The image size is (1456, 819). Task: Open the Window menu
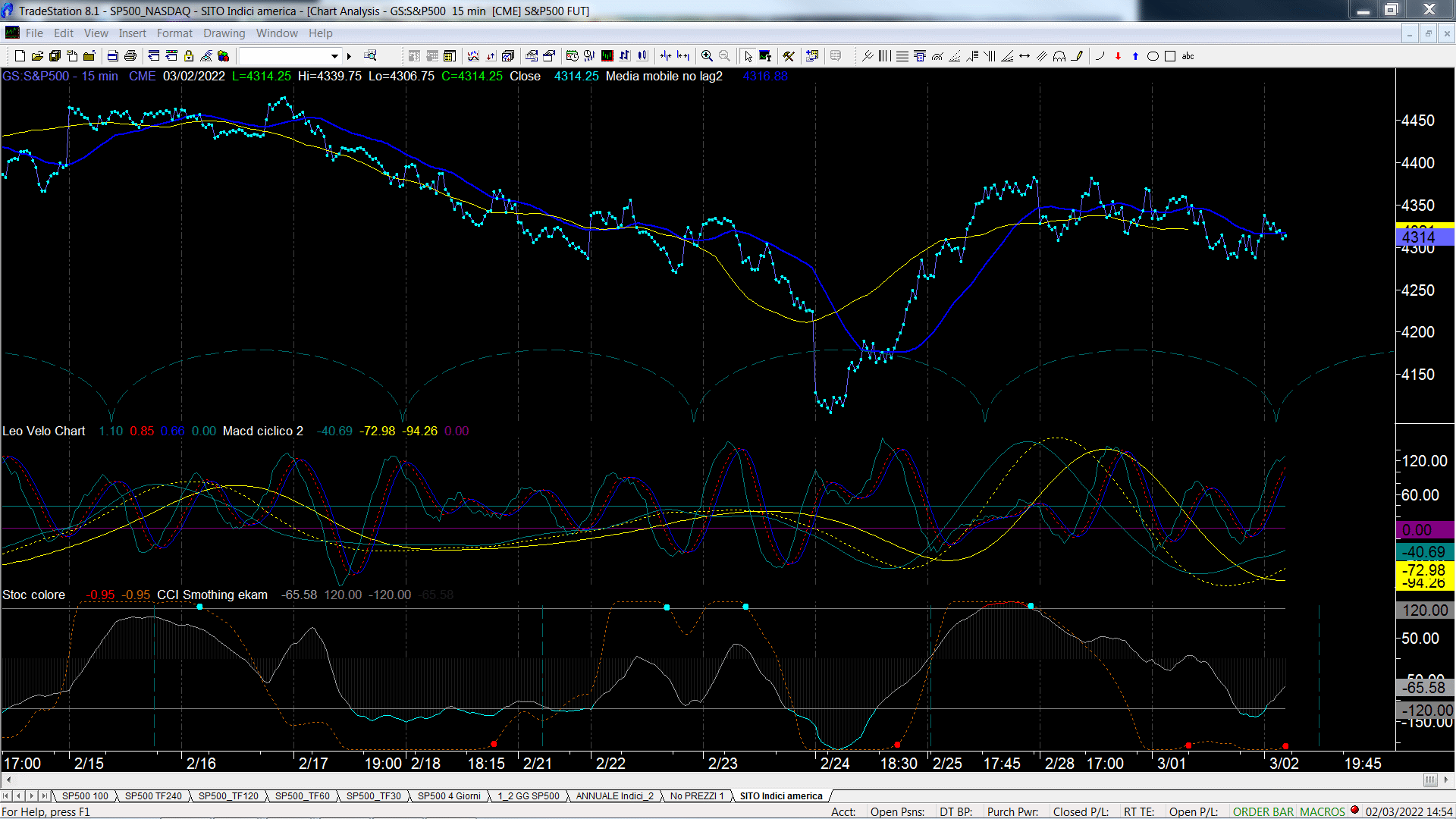pos(277,33)
